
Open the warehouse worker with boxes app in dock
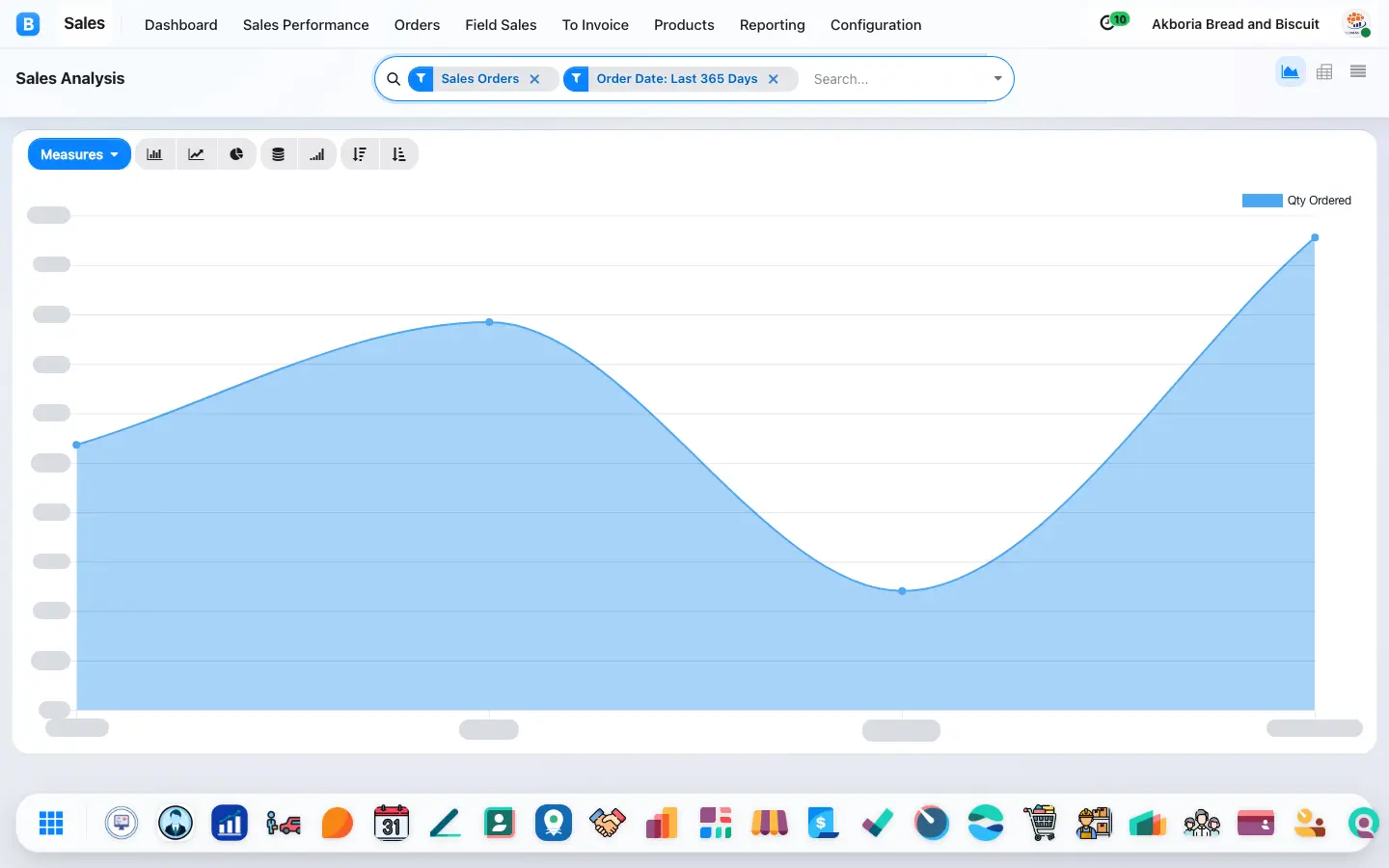1094,823
